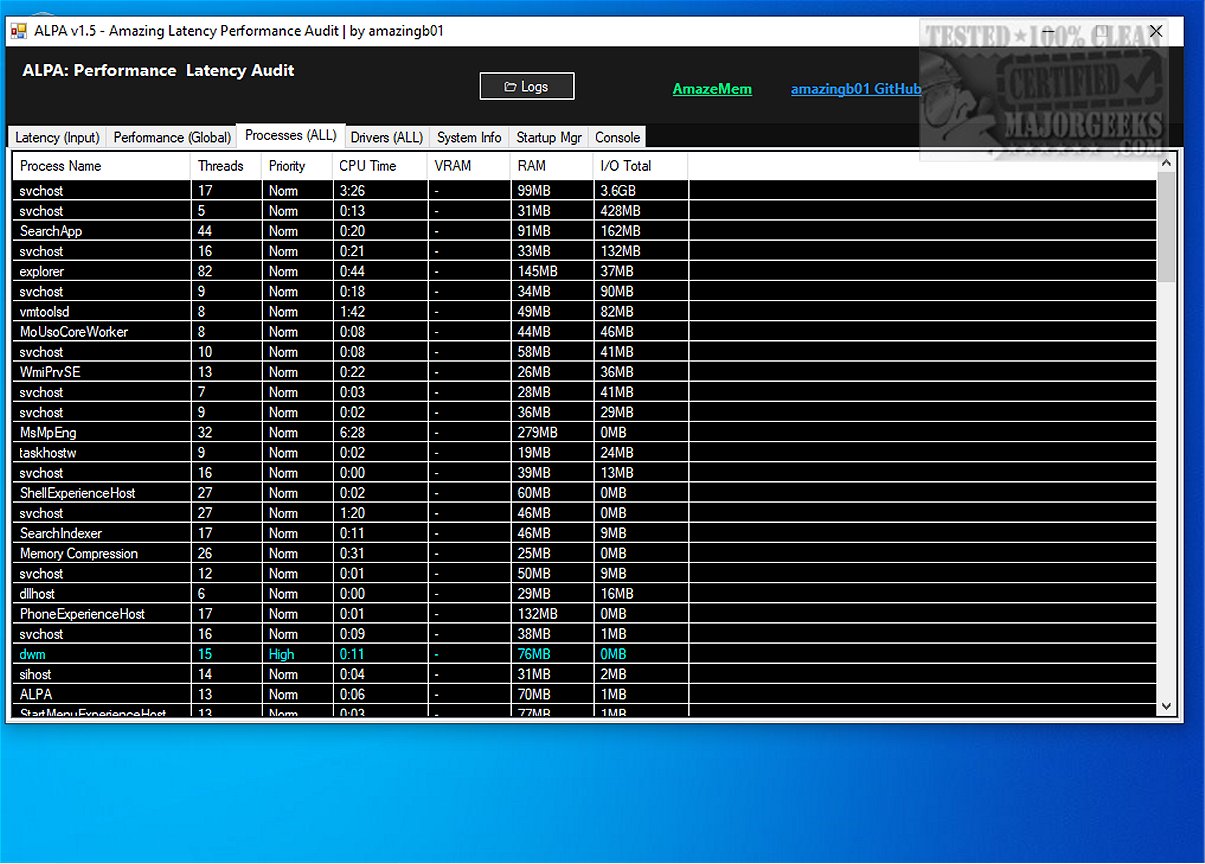Click the 428MB I/O Total value
The width and height of the screenshot is (1205, 864).
tap(620, 211)
